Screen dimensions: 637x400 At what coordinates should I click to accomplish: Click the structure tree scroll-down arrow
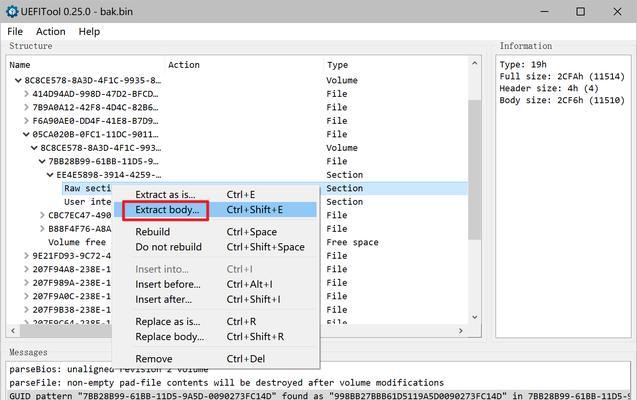474,317
